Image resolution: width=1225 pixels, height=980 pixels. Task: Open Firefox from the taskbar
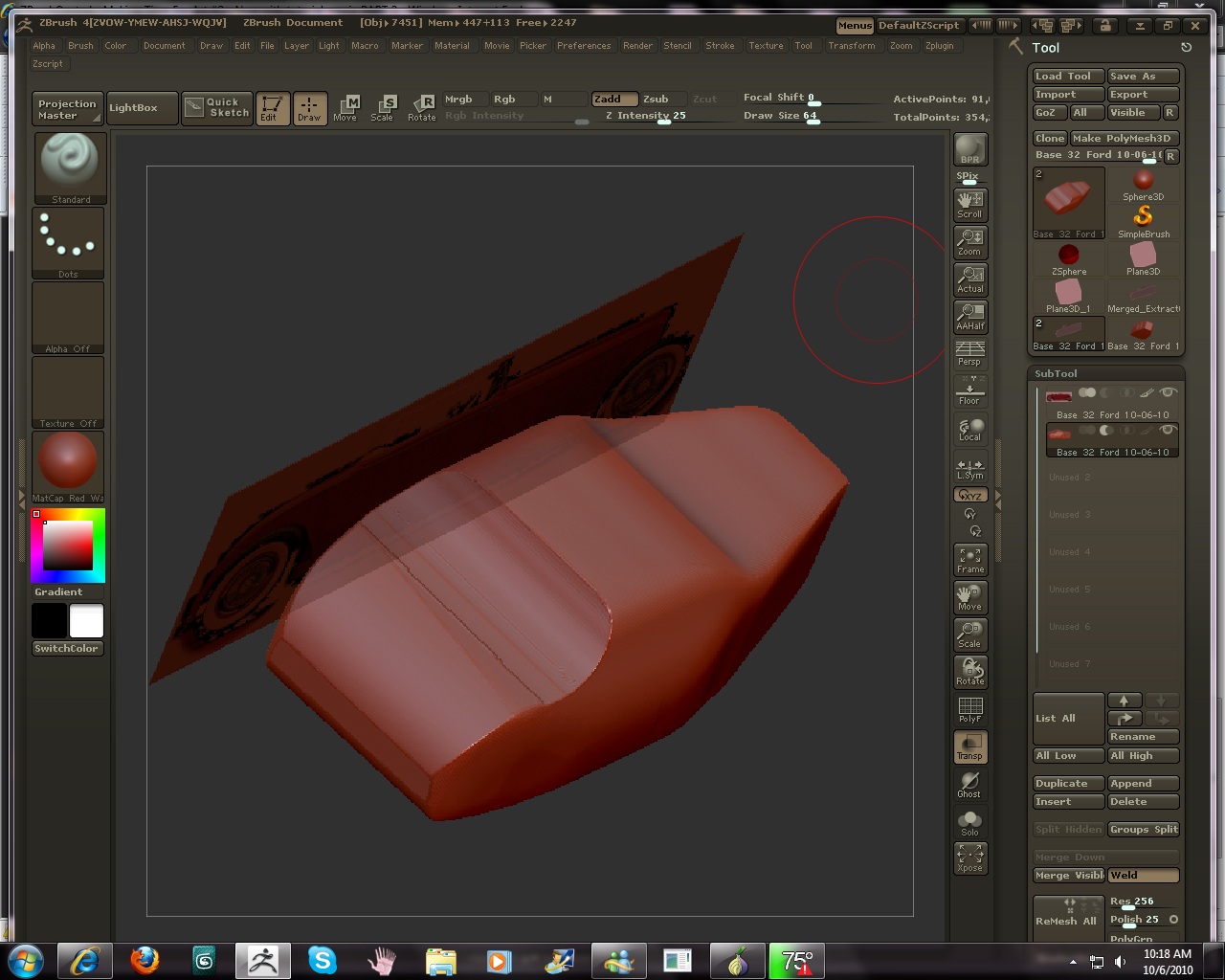click(145, 960)
